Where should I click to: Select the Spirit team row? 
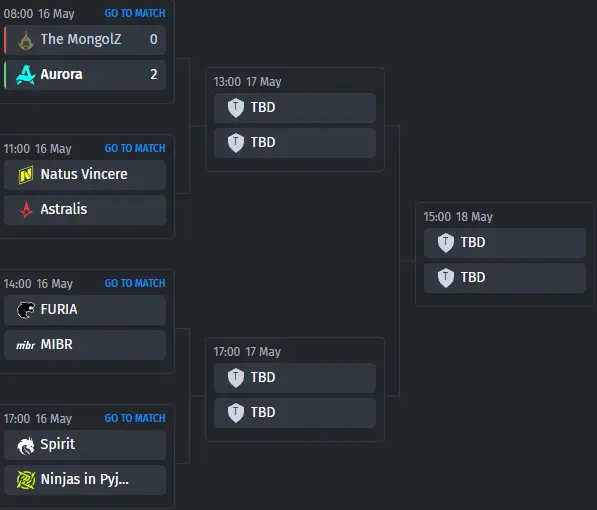pyautogui.click(x=85, y=445)
